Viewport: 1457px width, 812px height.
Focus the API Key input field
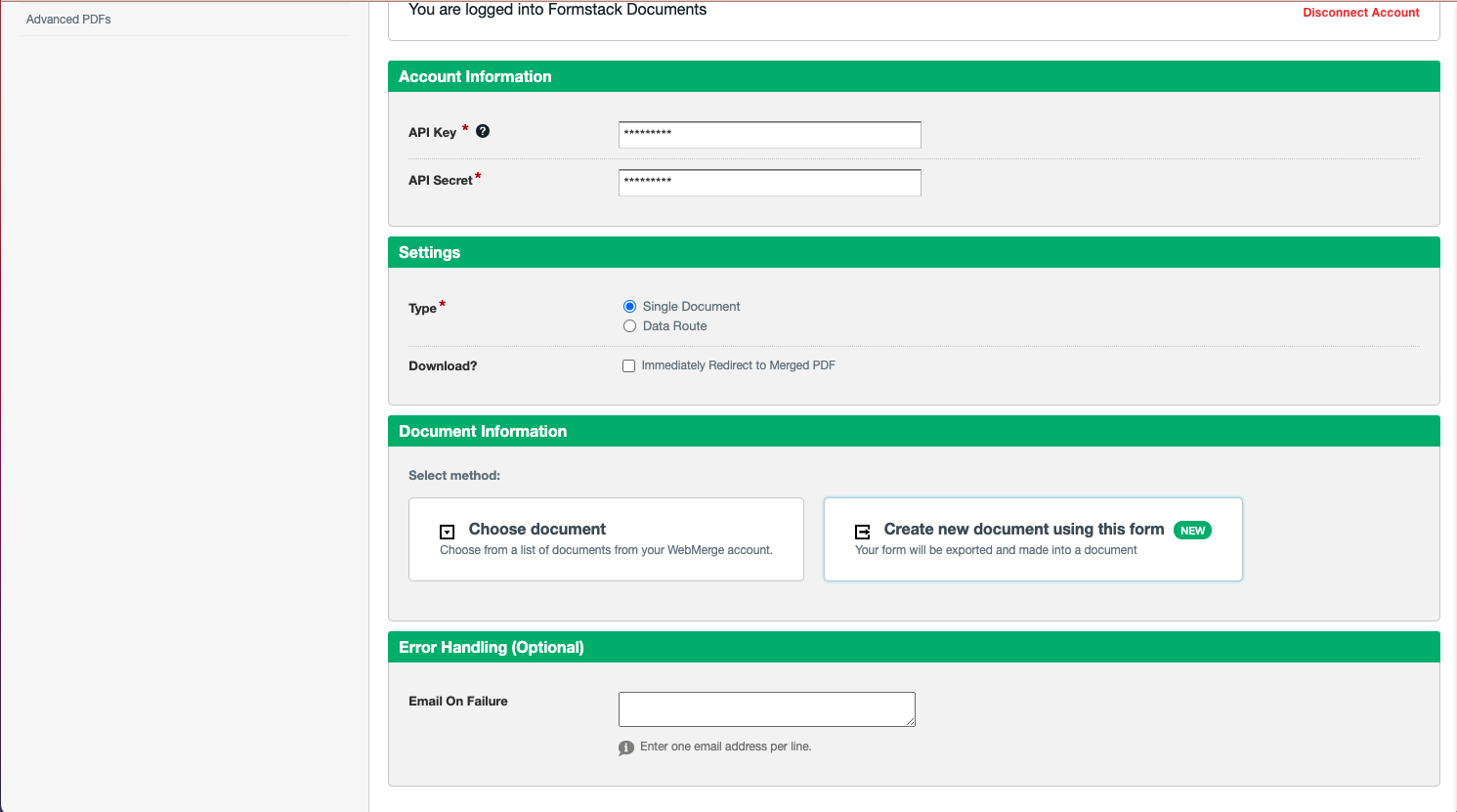point(769,135)
